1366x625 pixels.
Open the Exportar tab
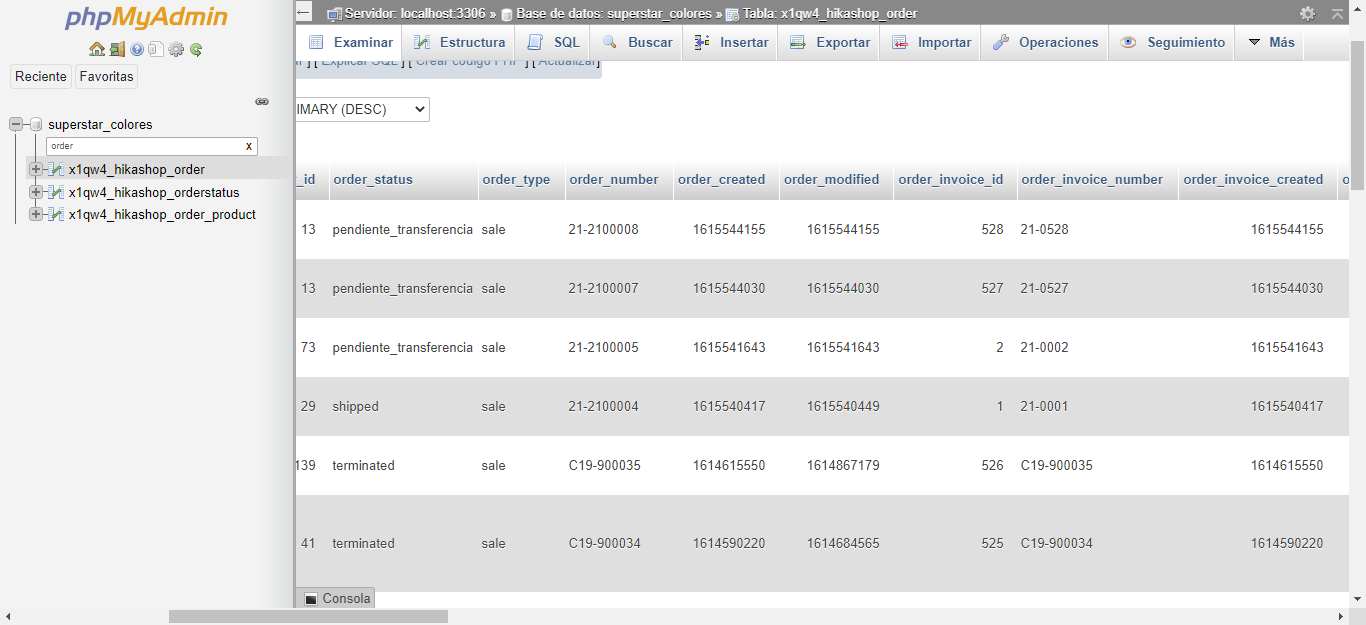coord(829,42)
